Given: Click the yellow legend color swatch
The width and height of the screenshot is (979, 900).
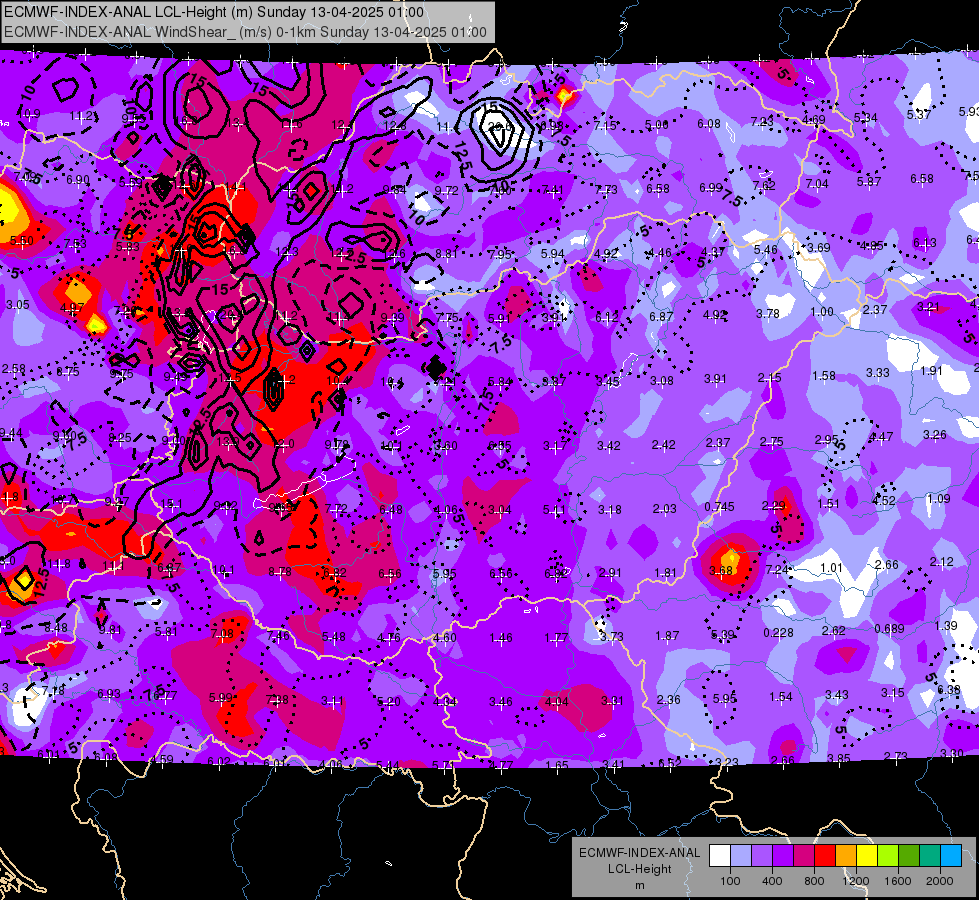Looking at the screenshot, I should [867, 856].
